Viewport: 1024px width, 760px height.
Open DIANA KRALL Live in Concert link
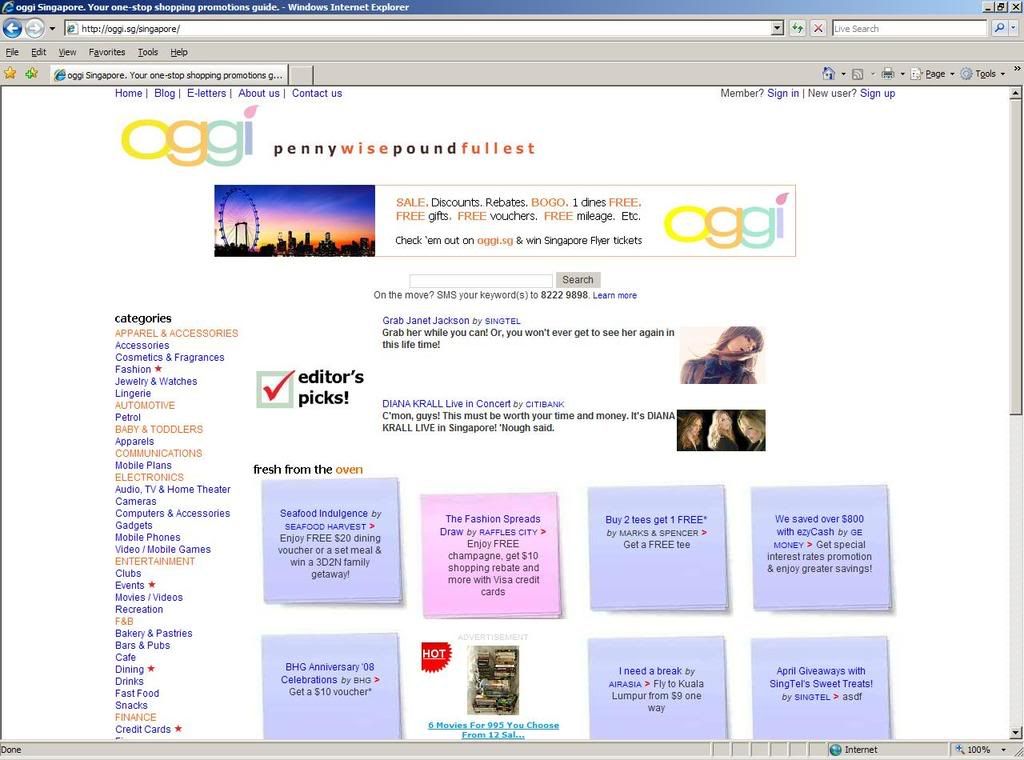tap(447, 404)
